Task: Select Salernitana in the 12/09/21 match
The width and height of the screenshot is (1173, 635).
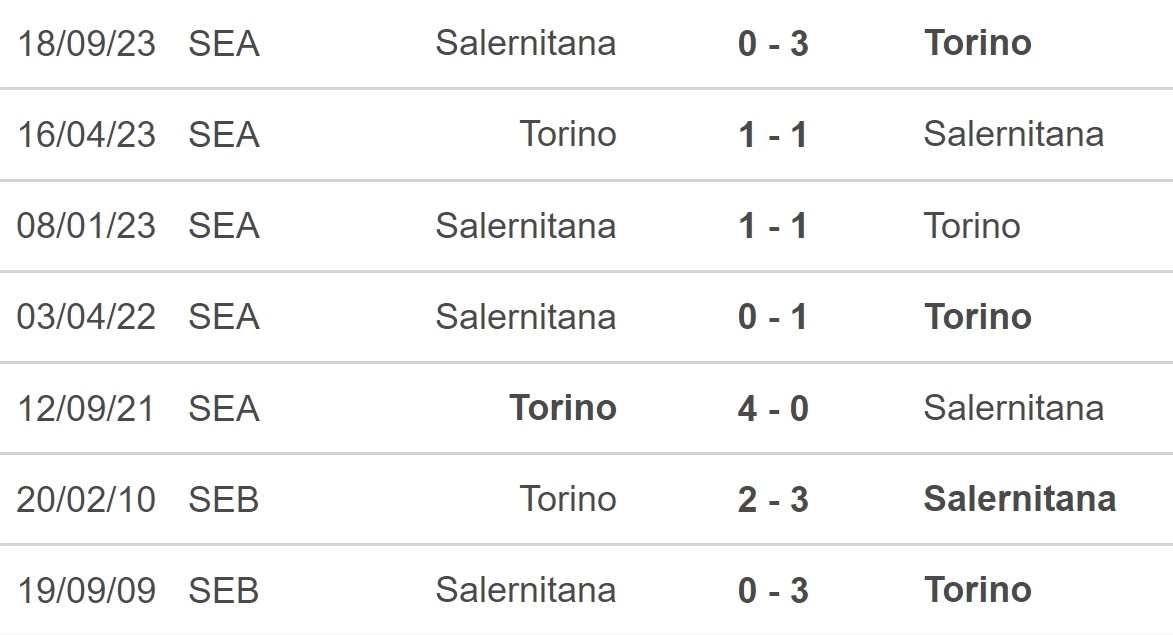Action: coord(1014,408)
